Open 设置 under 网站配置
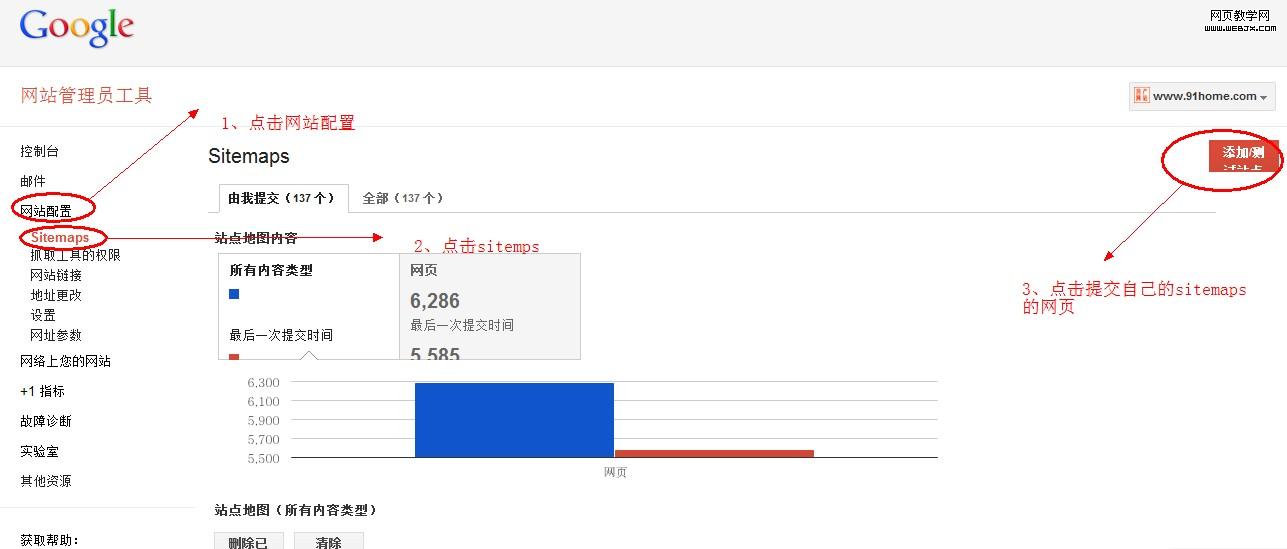This screenshot has height=549, width=1287. coord(43,315)
